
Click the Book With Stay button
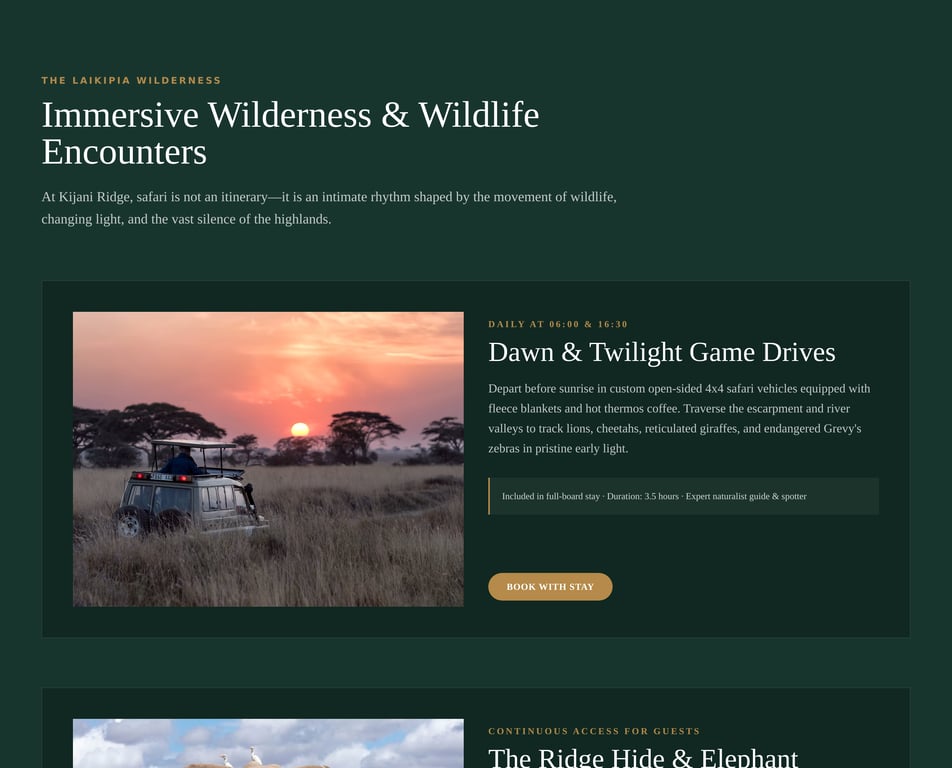(550, 586)
